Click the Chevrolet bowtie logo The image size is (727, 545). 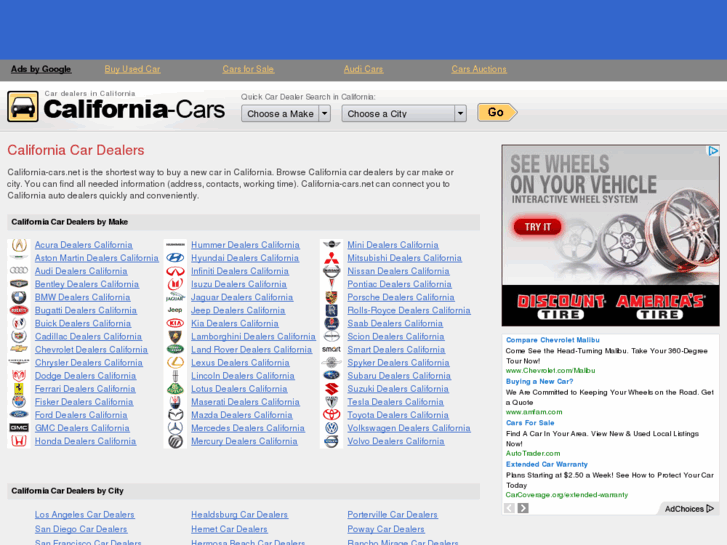19,349
